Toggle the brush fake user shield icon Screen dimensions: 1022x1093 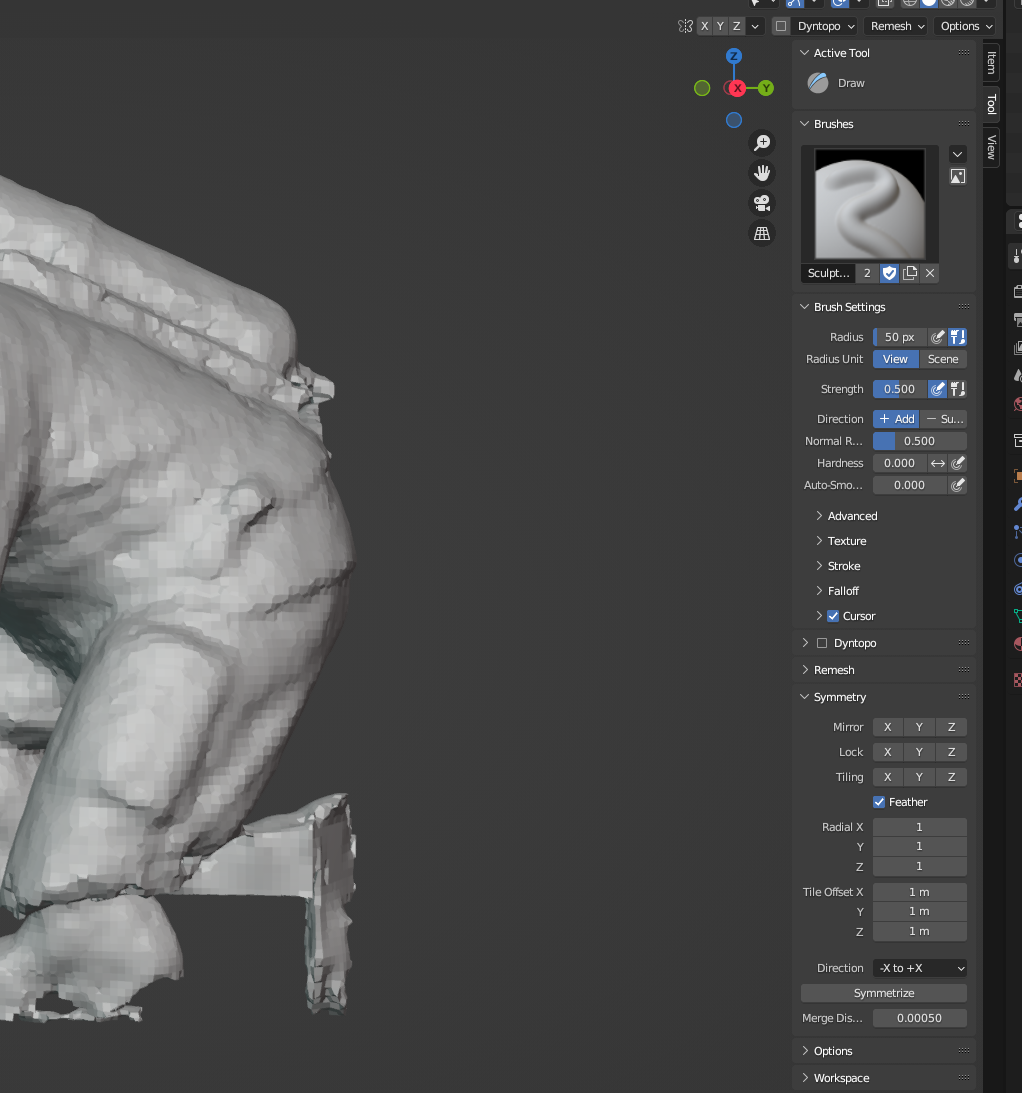coord(889,273)
